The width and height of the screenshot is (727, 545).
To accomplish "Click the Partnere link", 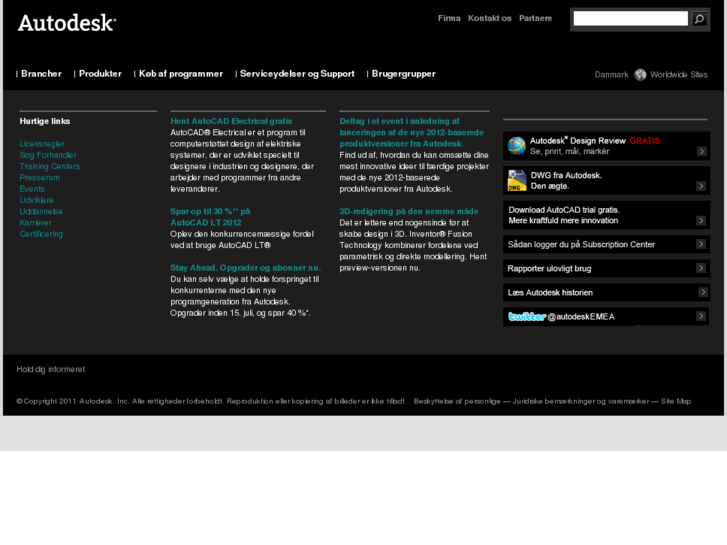I will tap(536, 18).
